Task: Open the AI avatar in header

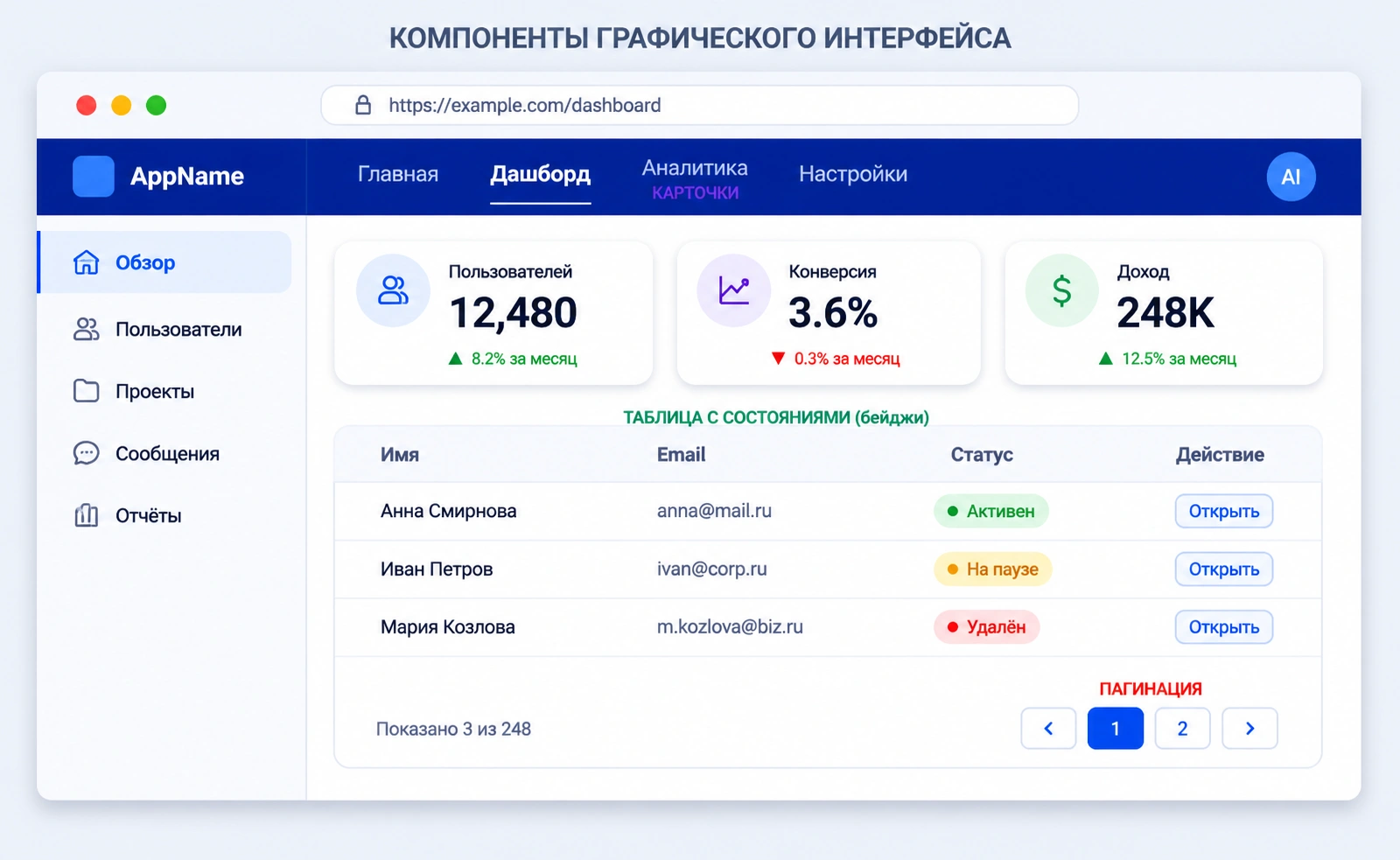Action: (1291, 177)
